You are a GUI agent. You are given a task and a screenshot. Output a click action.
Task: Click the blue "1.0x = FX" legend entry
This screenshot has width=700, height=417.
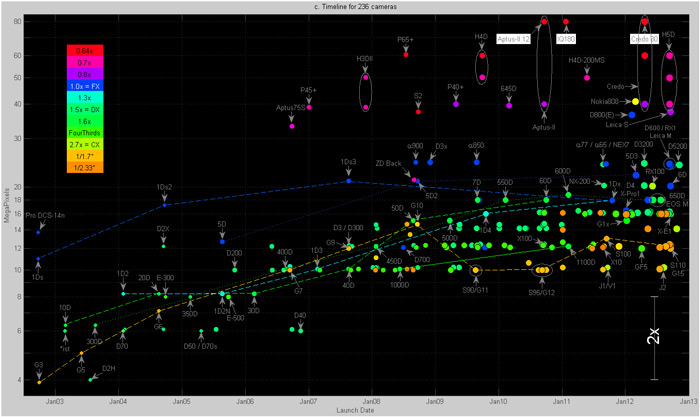coord(85,86)
